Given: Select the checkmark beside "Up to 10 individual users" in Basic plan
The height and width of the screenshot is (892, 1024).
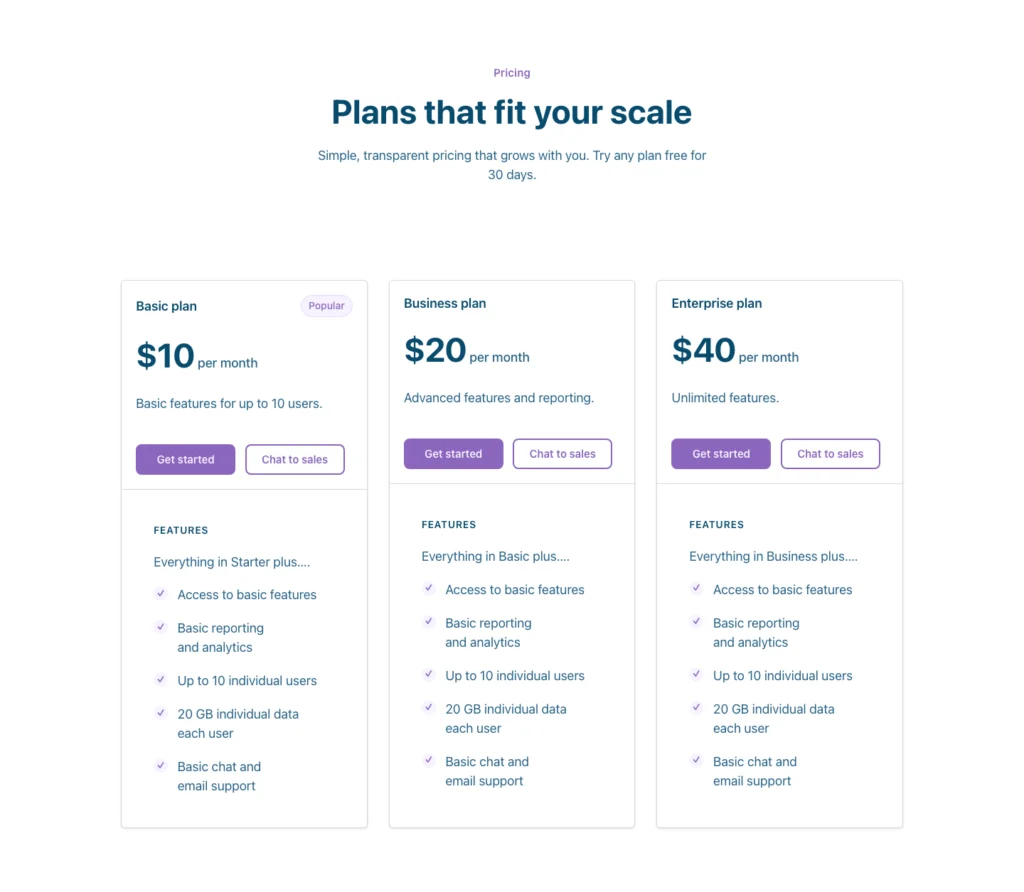Looking at the screenshot, I should (x=161, y=680).
